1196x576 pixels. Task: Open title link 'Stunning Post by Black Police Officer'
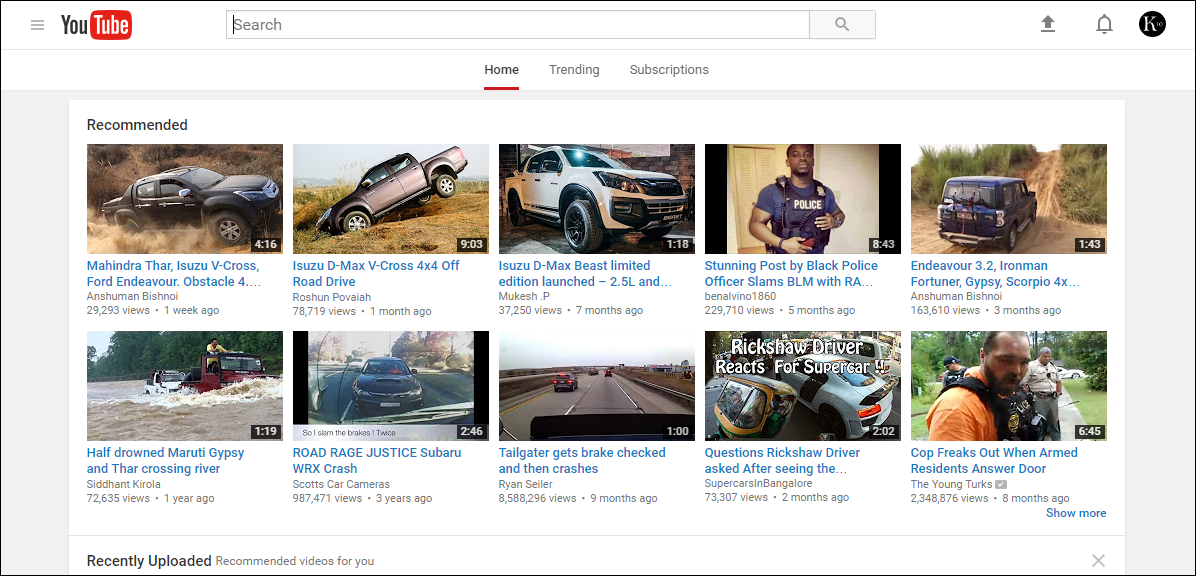click(791, 274)
